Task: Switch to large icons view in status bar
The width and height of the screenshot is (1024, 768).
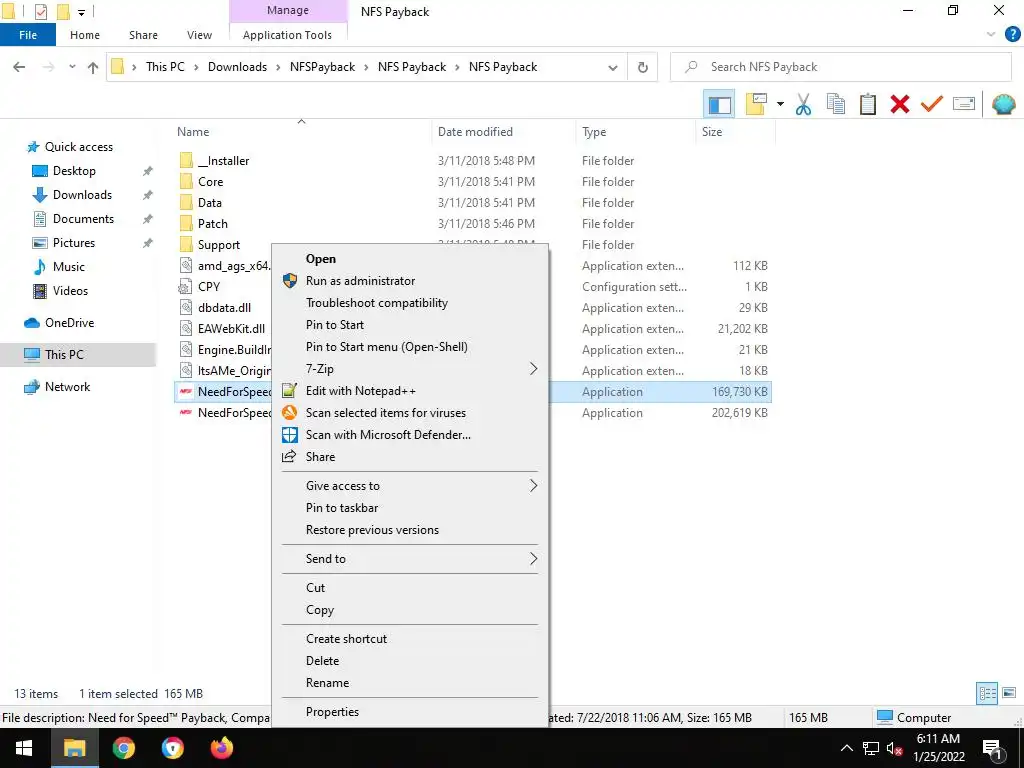Action: tap(1009, 693)
